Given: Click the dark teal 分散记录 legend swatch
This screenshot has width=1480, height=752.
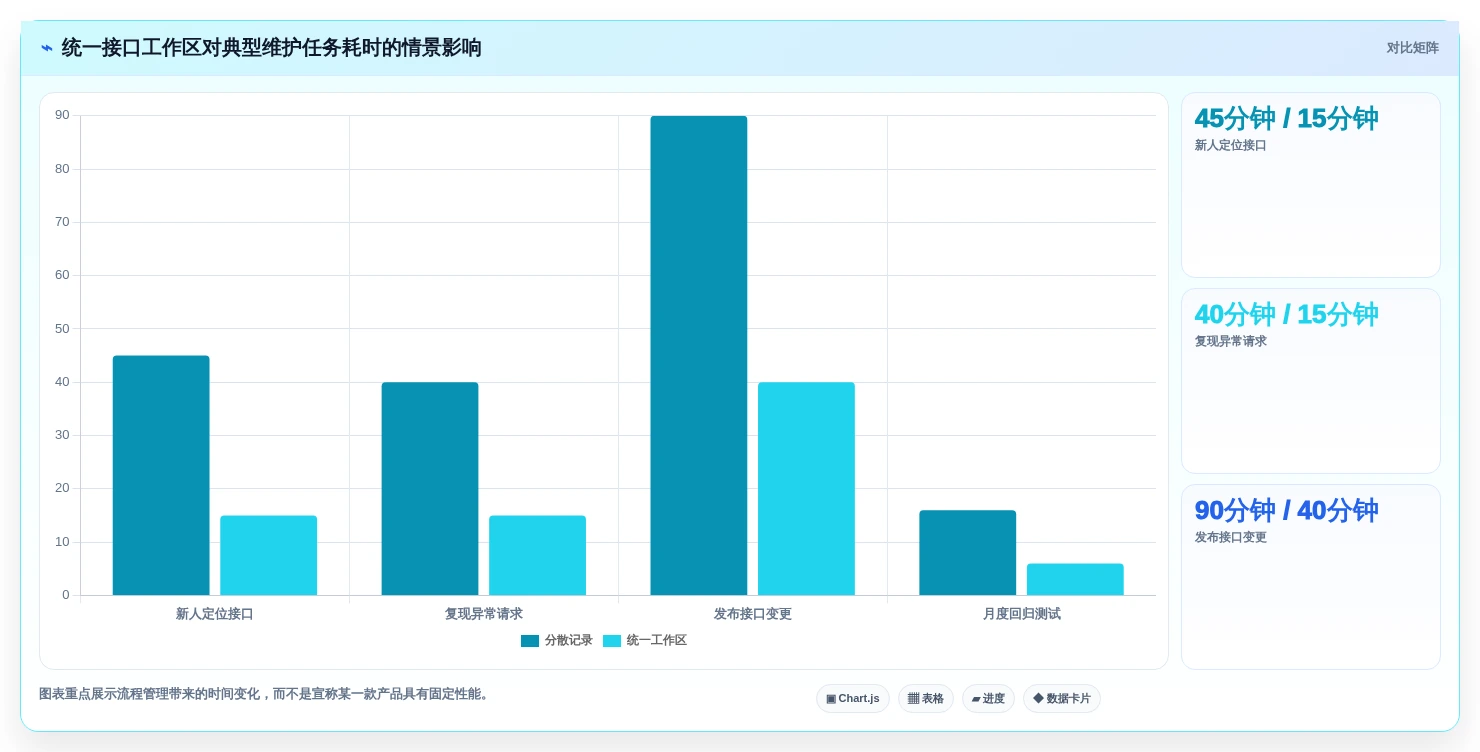Looking at the screenshot, I should (x=530, y=641).
